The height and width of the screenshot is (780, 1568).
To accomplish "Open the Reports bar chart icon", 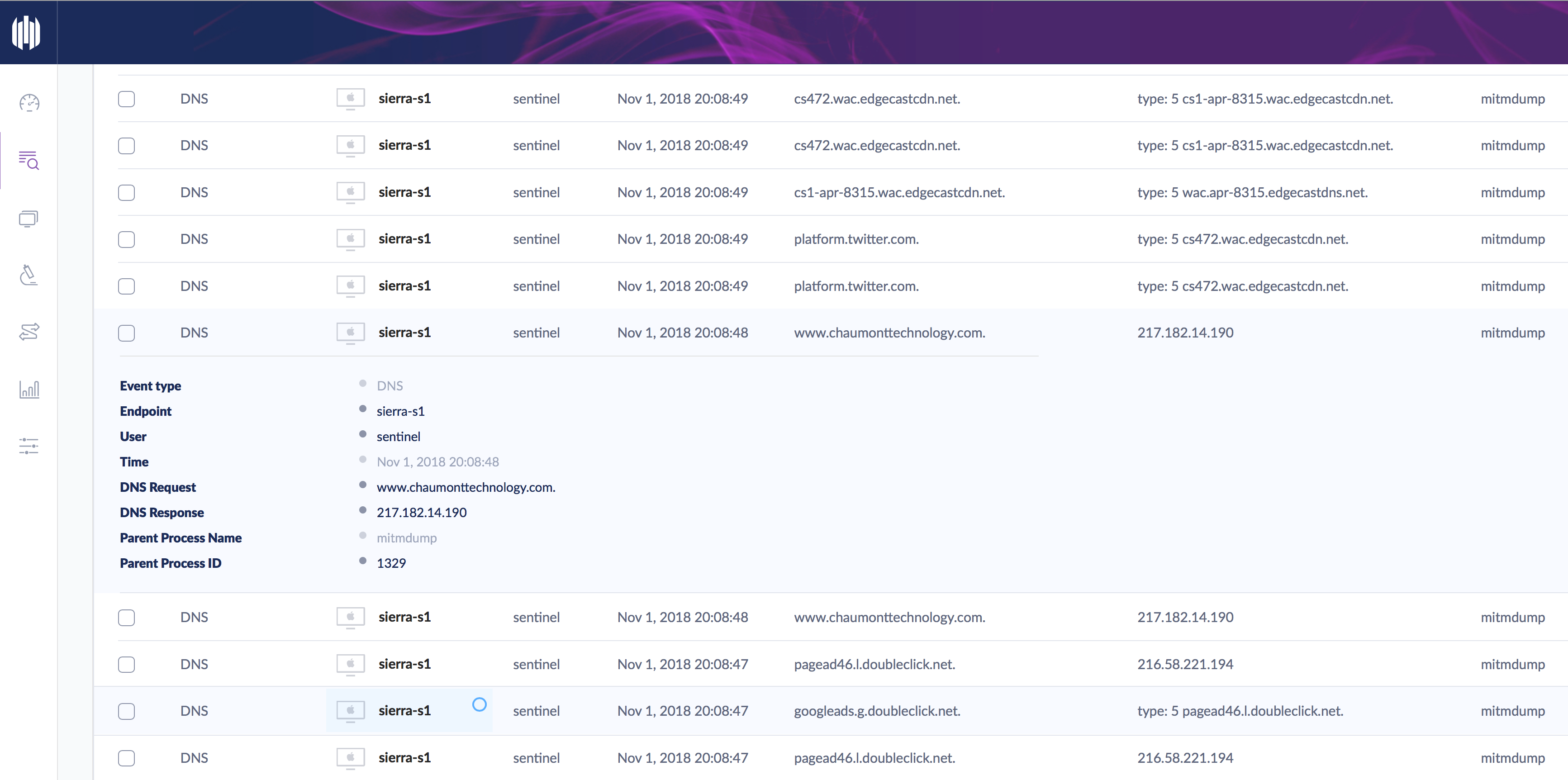I will (29, 389).
